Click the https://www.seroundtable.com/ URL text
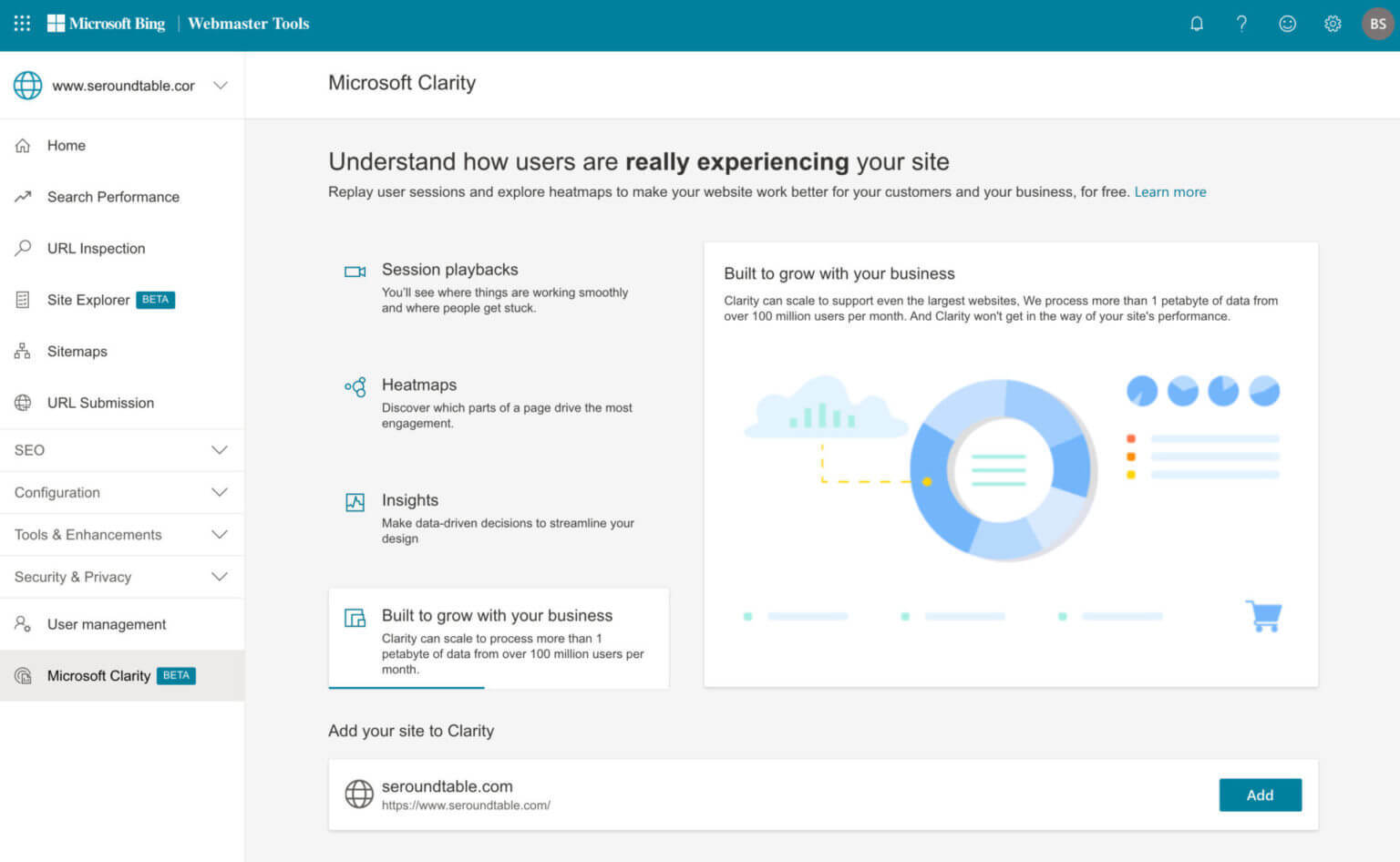The height and width of the screenshot is (862, 1400). click(x=466, y=806)
